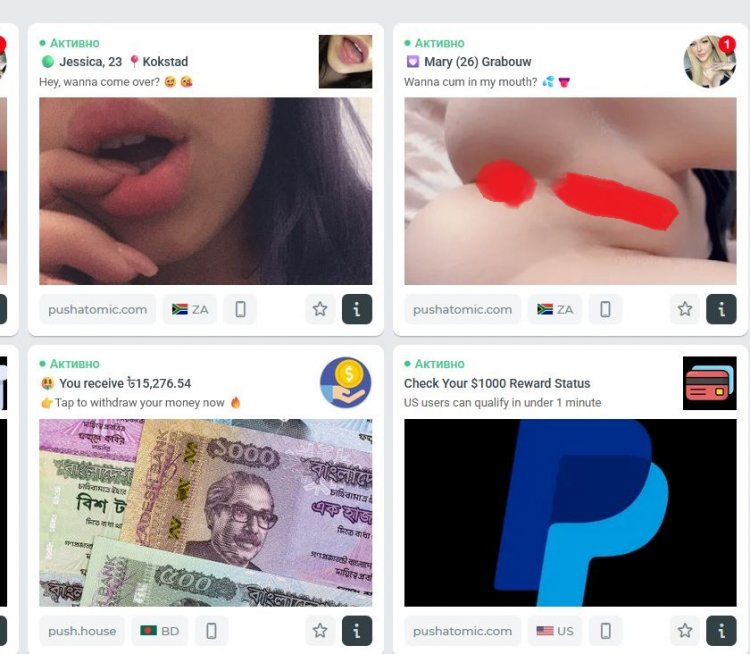Open info for the Jessica, 23 ad
Image resolution: width=750 pixels, height=654 pixels.
pos(357,309)
